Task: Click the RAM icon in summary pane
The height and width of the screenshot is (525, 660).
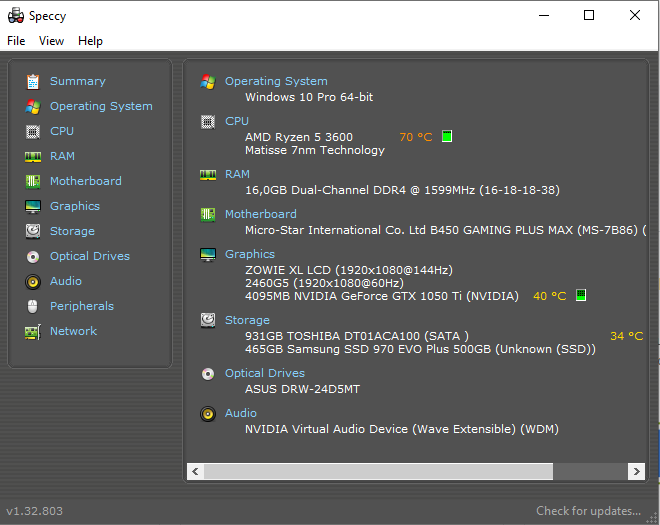Action: [208, 175]
